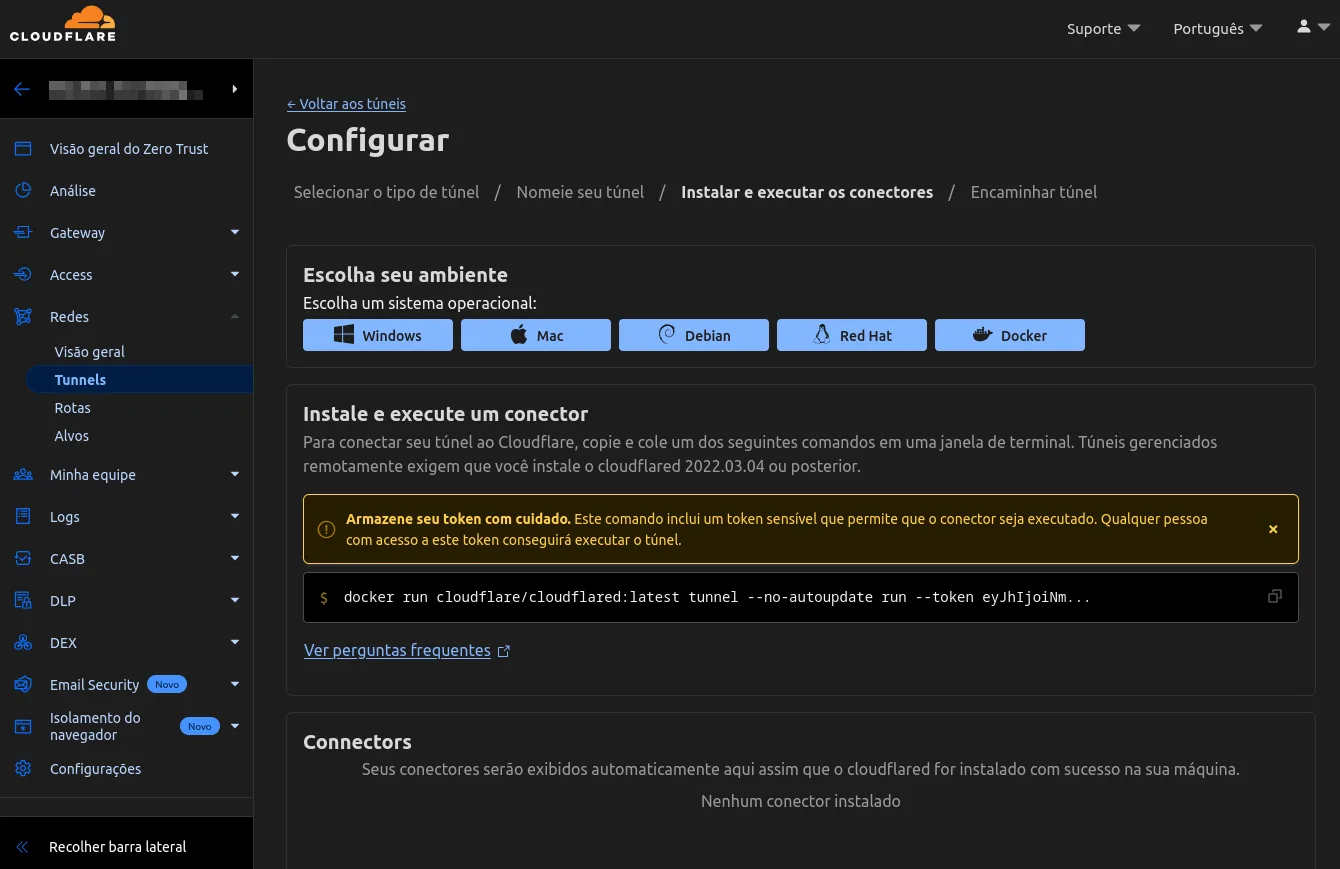Click the Configurações gear icon
This screenshot has width=1340, height=869.
(x=23, y=769)
